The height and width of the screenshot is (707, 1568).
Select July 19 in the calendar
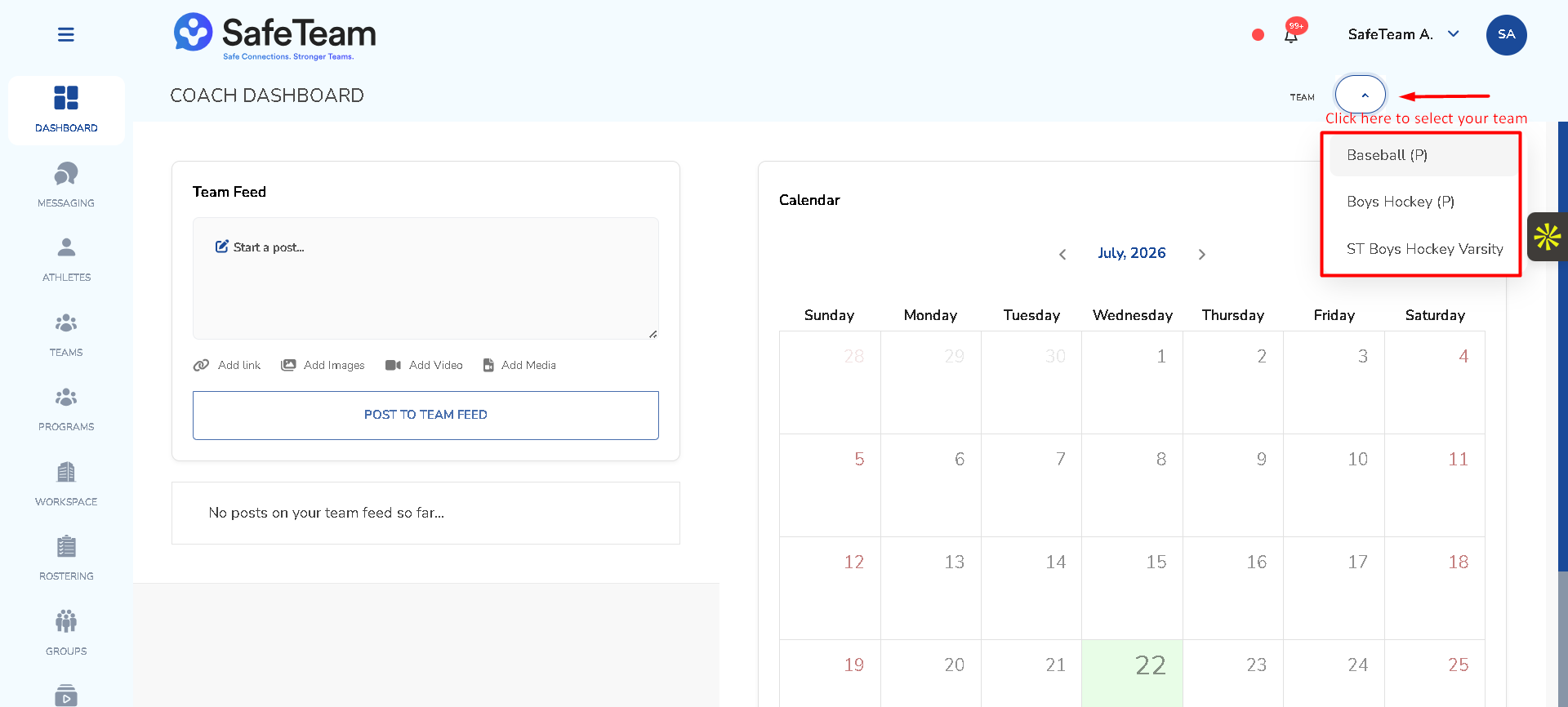pos(830,673)
